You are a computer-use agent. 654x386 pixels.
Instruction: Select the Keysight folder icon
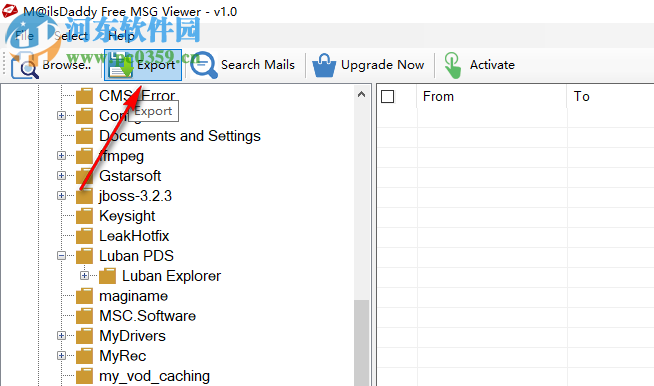(85, 216)
